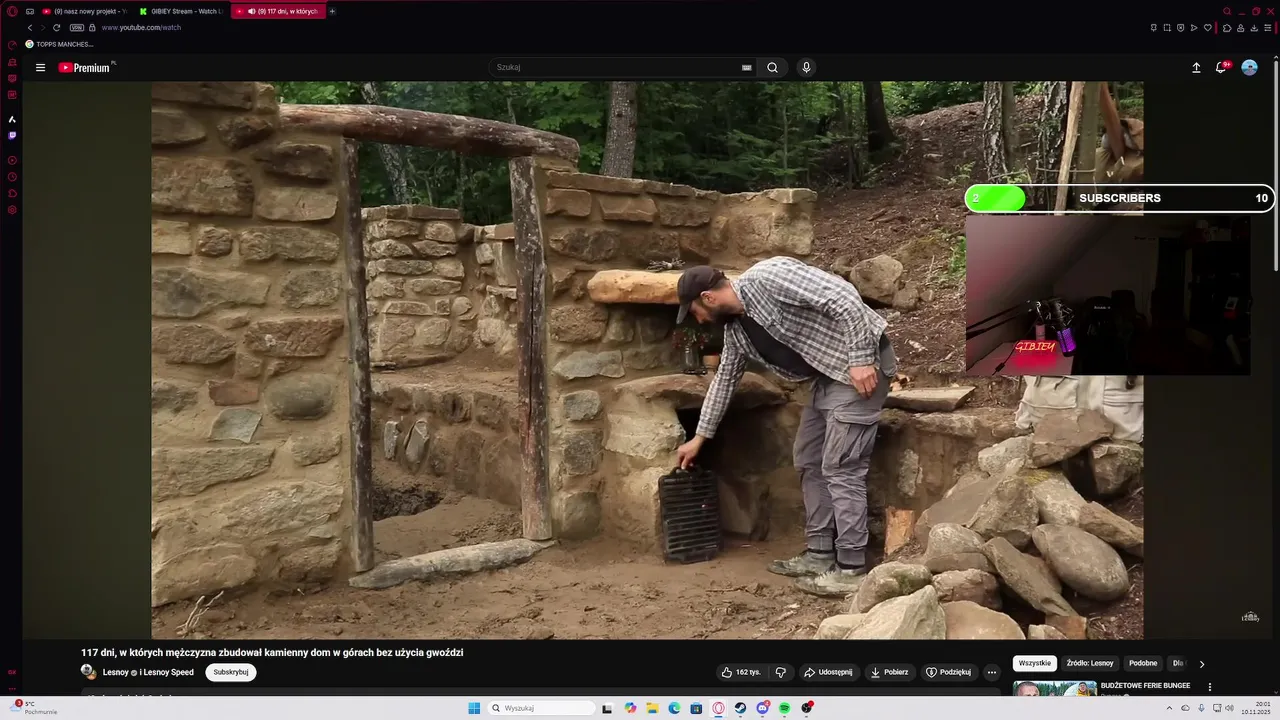This screenshot has height=720, width=1280.
Task: Open YouTube notifications bell
Action: click(1221, 68)
